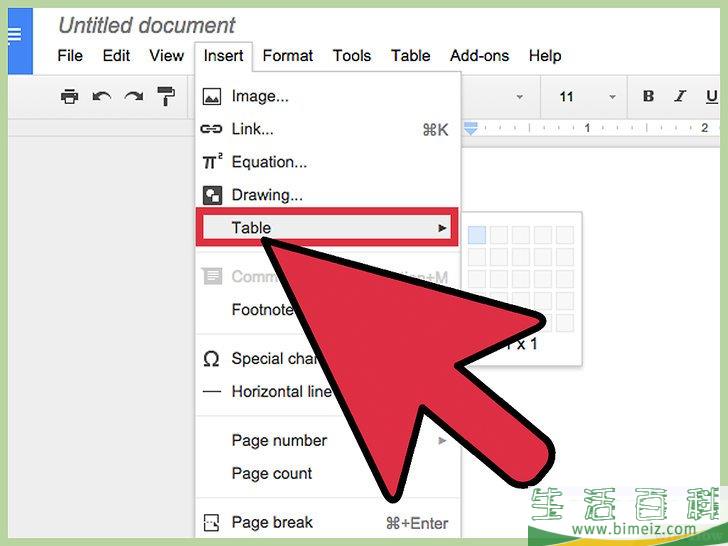728x546 pixels.
Task: Click the Redo arrow icon
Action: pyautogui.click(x=133, y=96)
